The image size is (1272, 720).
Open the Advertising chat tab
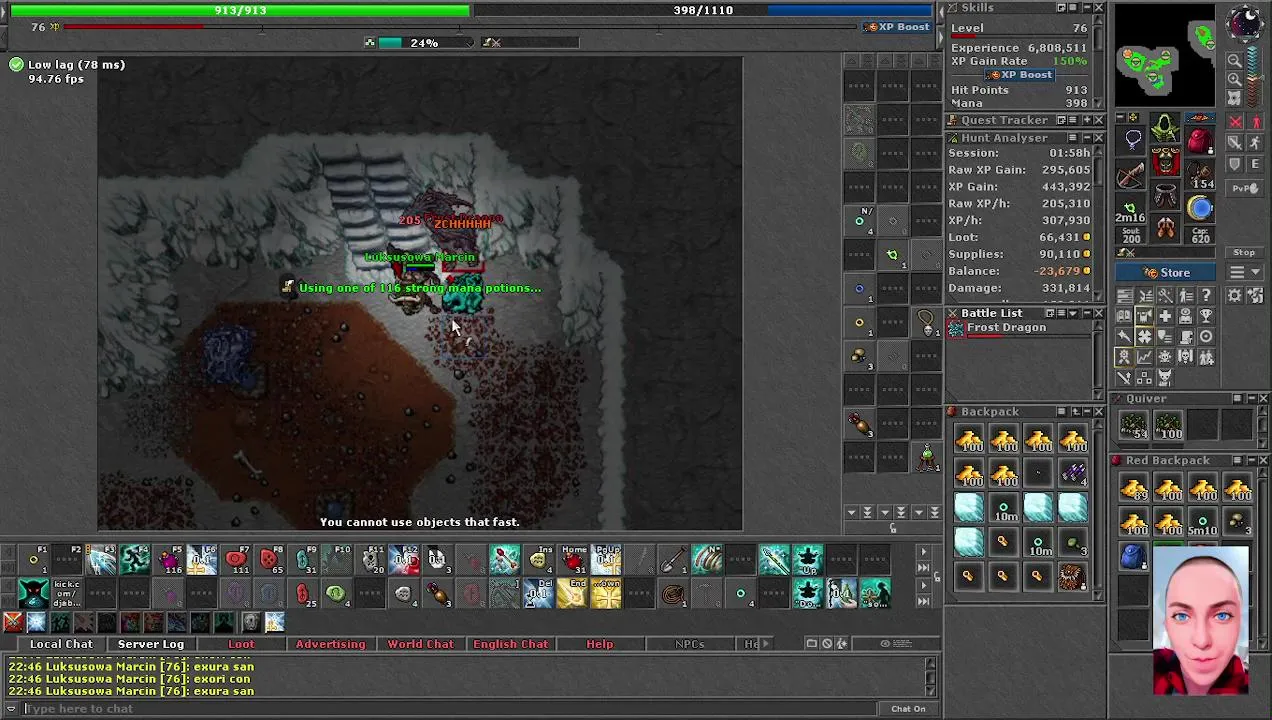point(330,644)
